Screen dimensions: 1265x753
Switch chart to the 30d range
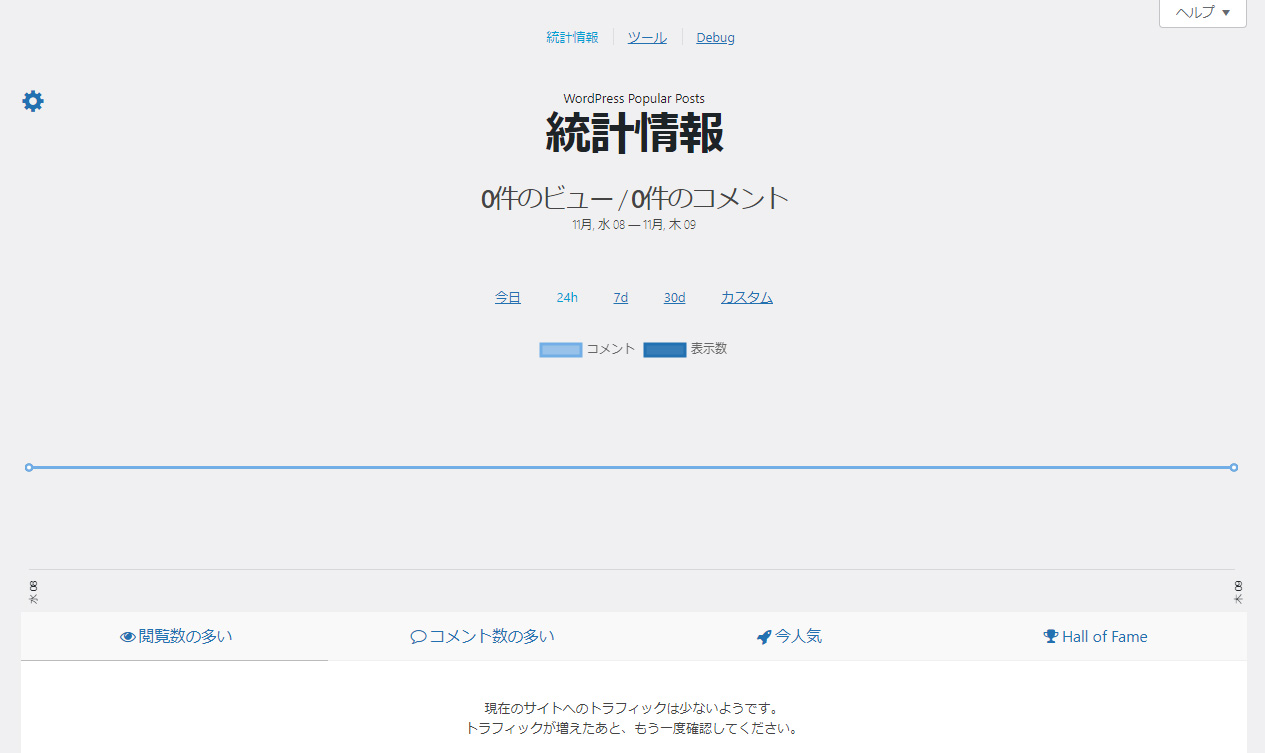click(x=675, y=298)
